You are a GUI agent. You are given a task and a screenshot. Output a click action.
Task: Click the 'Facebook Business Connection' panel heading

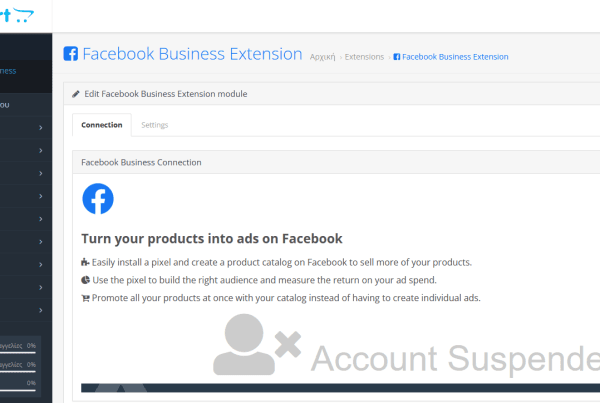140,162
